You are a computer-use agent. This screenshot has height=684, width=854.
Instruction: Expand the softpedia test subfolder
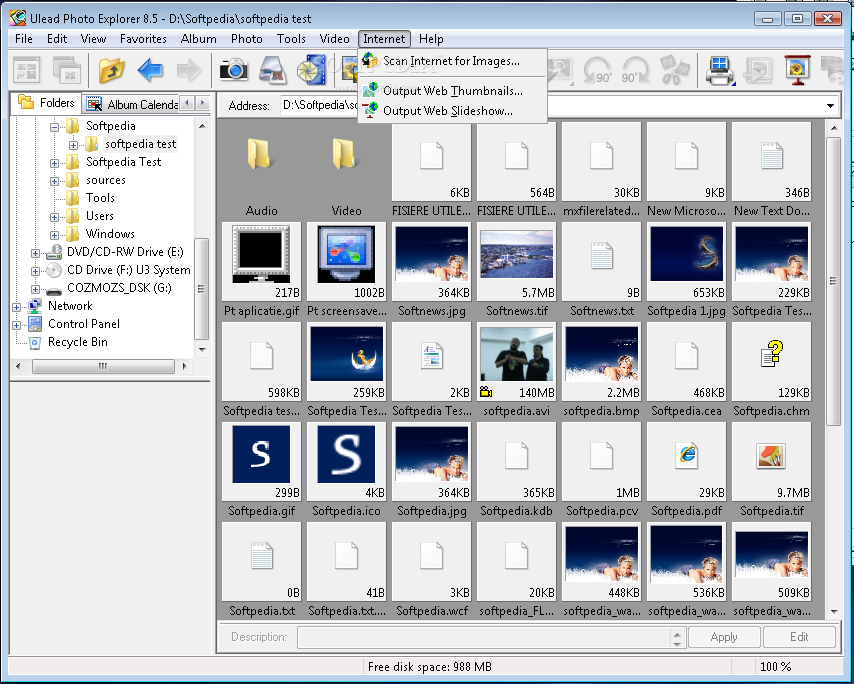(74, 145)
